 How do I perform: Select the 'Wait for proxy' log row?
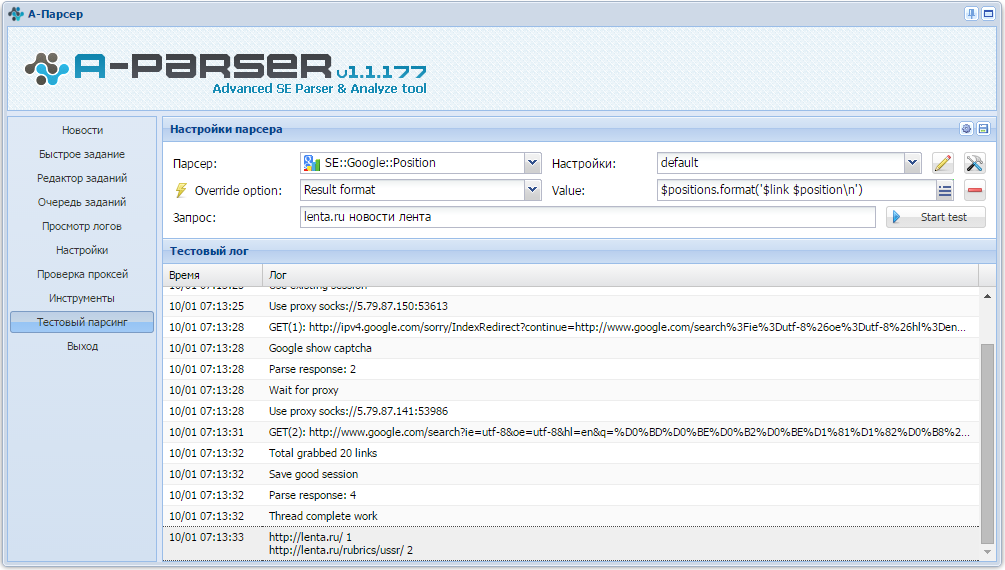(570, 390)
